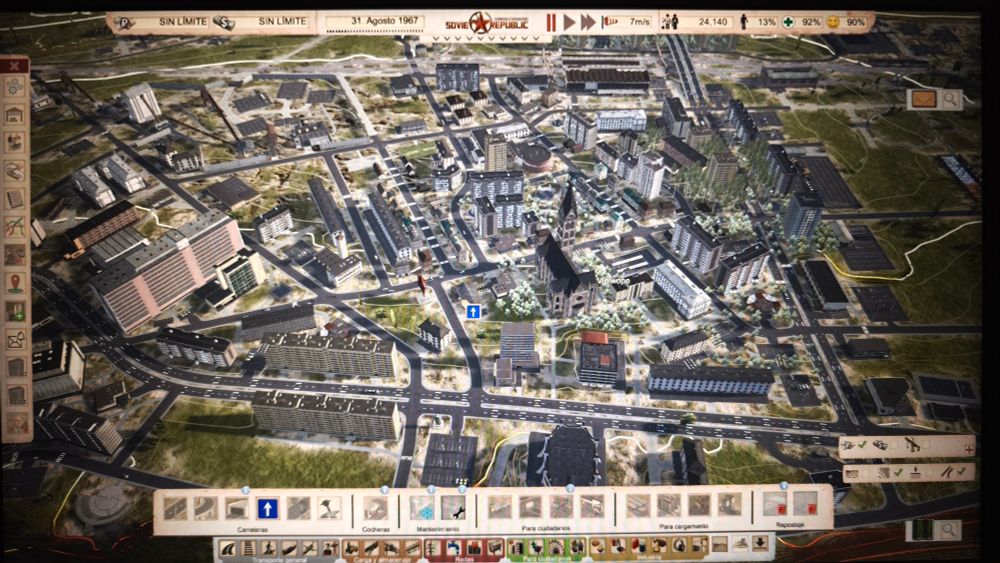Open info badge above Repostaje group
This screenshot has height=563, width=1000.
pyautogui.click(x=784, y=486)
